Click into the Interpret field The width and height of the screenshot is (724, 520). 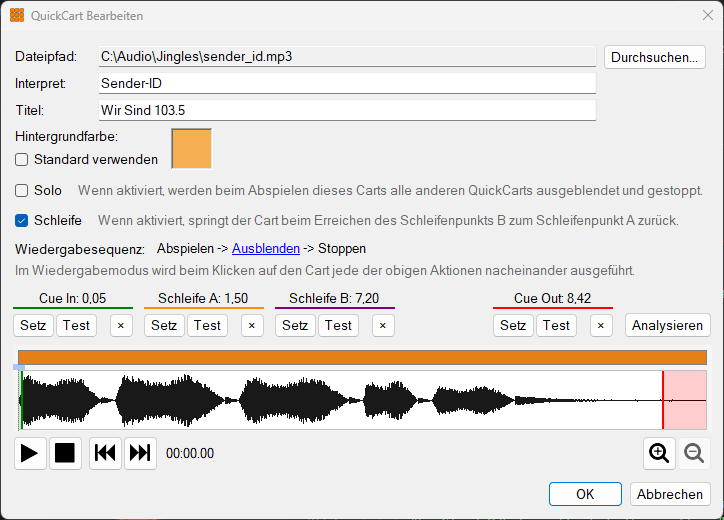[347, 83]
